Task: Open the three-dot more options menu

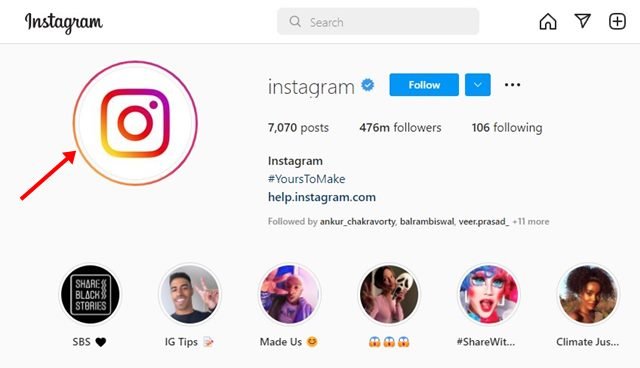Action: pyautogui.click(x=512, y=85)
